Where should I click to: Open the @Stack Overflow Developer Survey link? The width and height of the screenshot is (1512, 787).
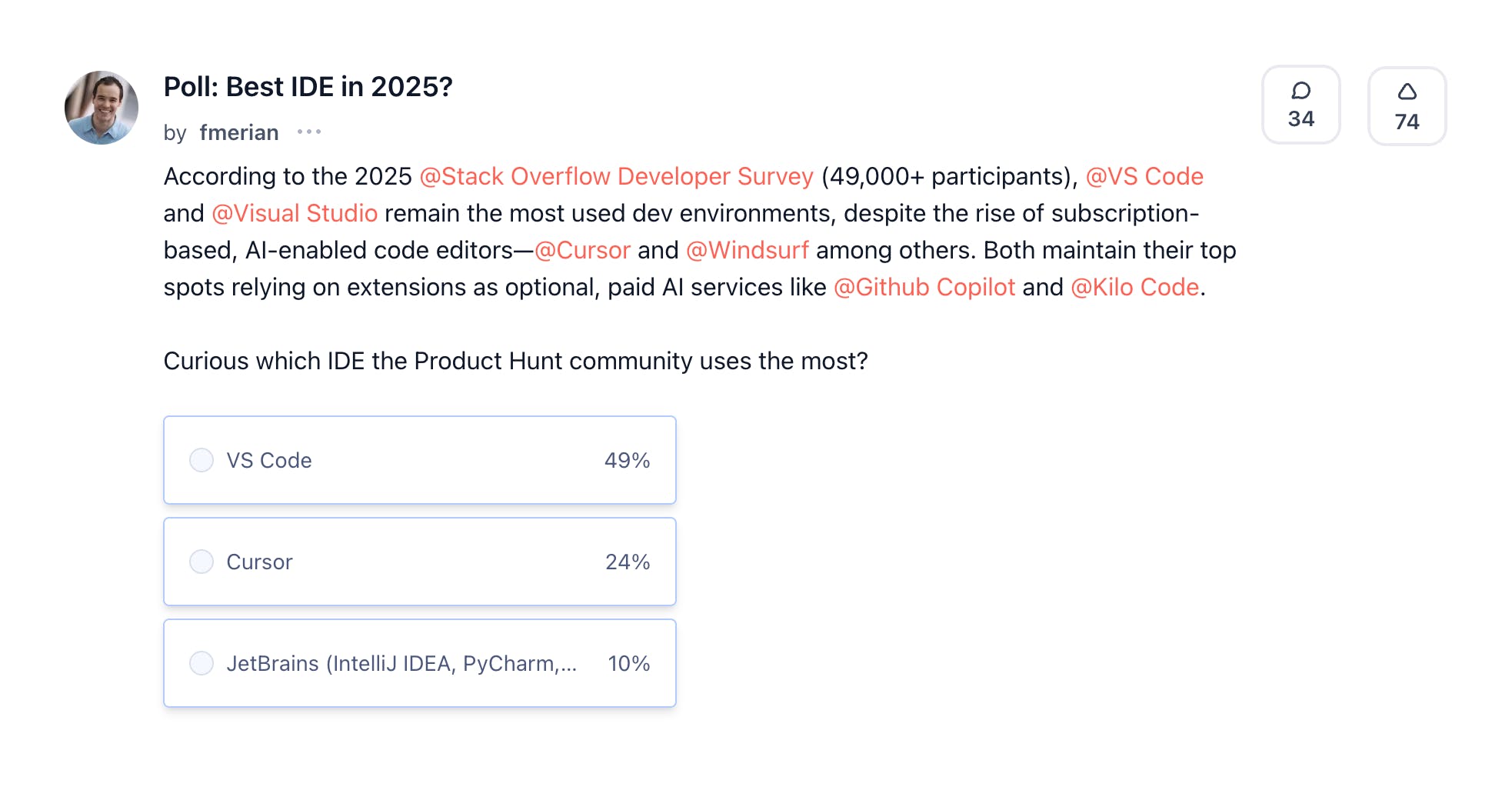pyautogui.click(x=616, y=176)
